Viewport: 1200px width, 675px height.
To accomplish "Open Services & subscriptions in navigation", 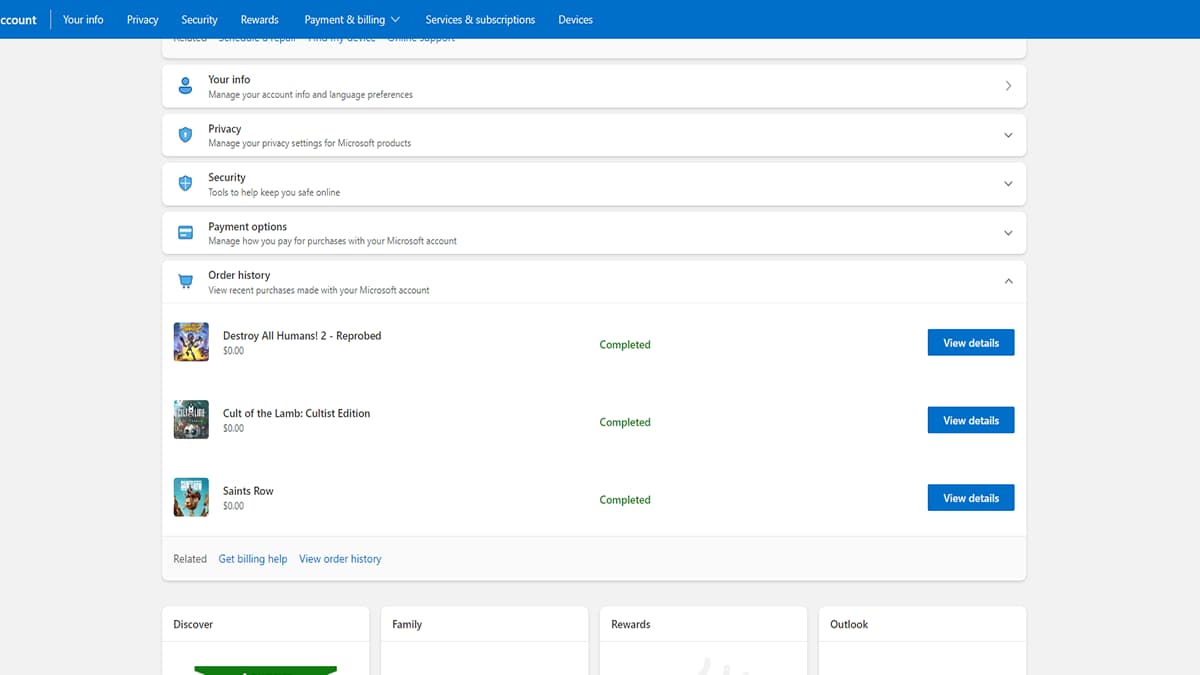I will tap(480, 19).
